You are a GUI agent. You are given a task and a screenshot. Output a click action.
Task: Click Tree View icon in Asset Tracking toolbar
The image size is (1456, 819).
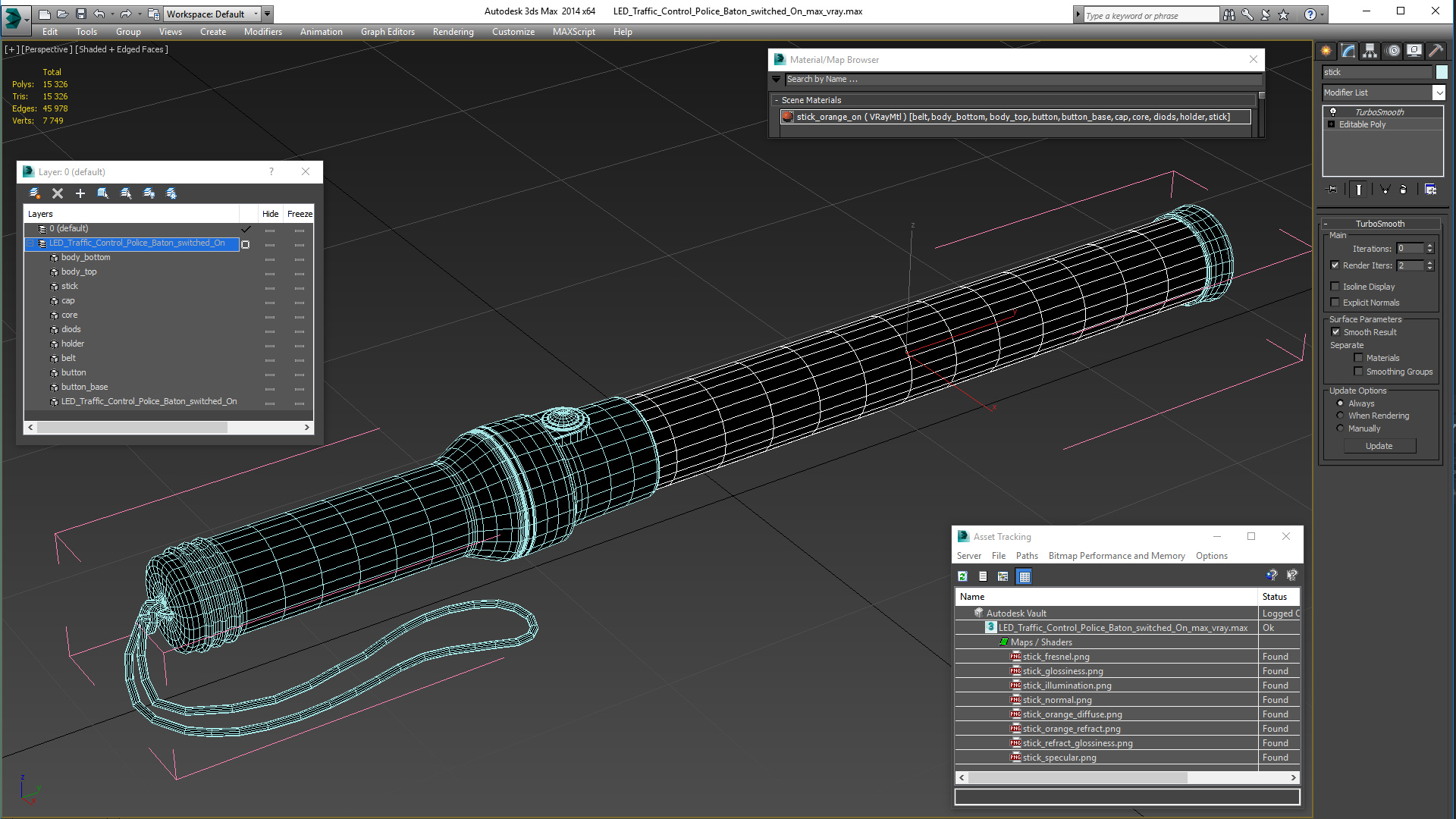pos(1003,576)
